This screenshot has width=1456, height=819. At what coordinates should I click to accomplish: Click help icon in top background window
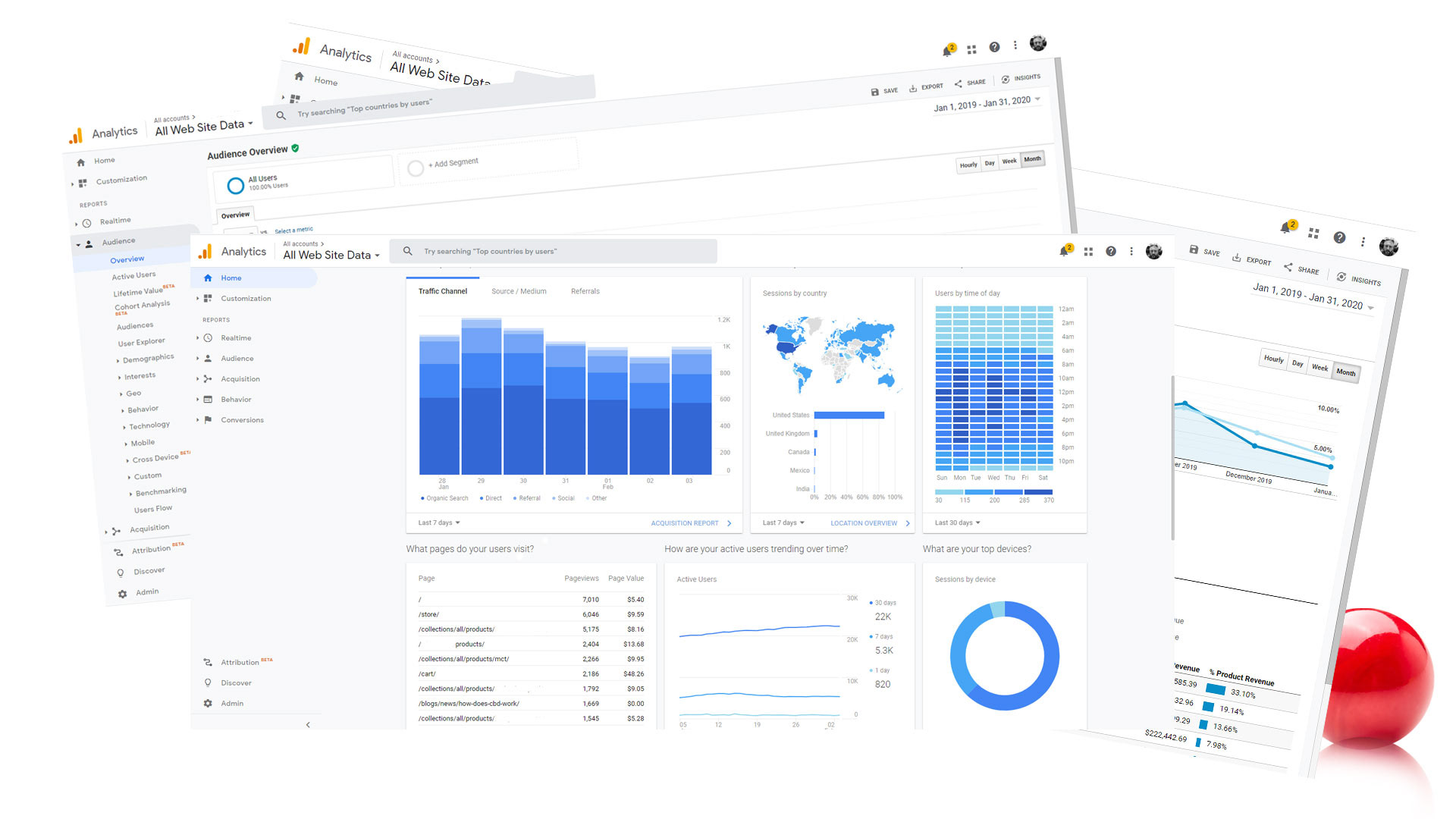pyautogui.click(x=994, y=47)
